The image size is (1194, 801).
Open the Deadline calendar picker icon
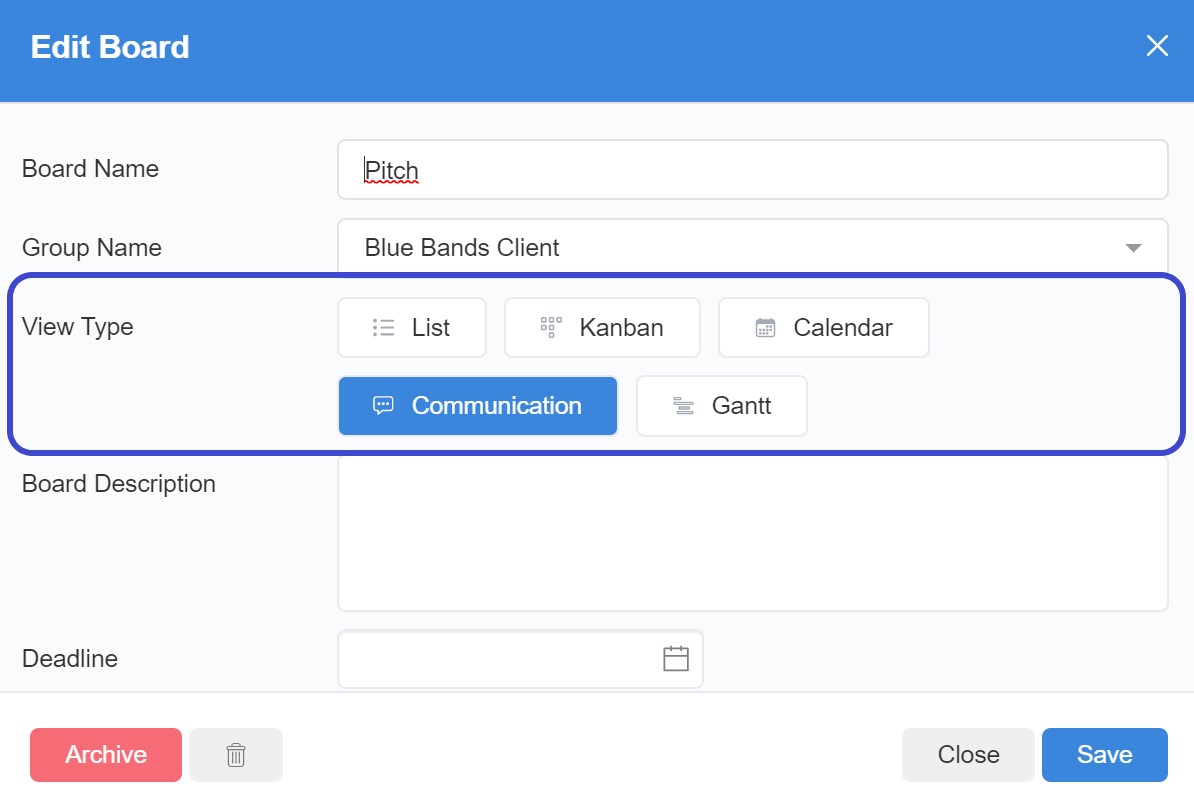[675, 659]
